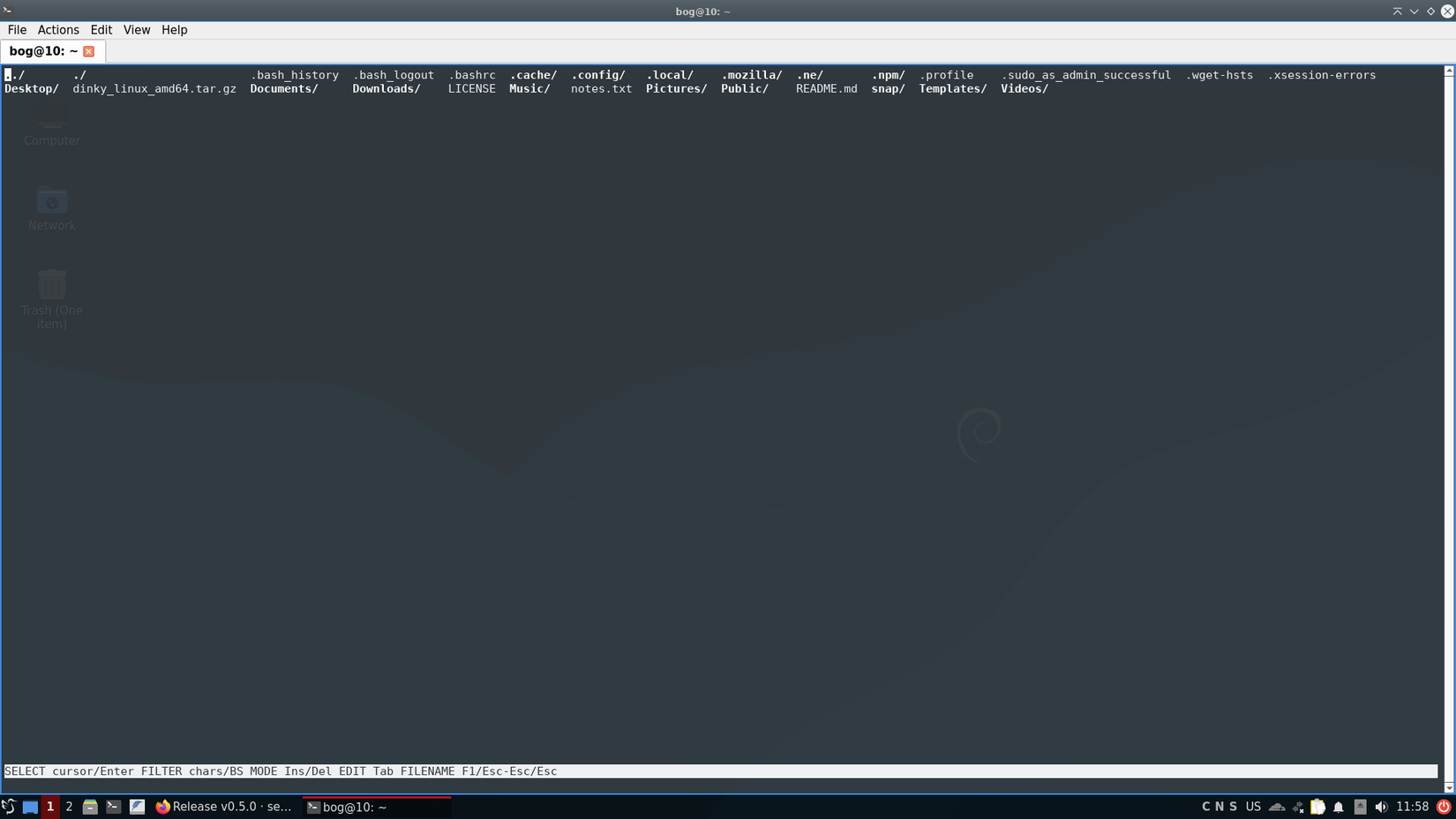1456x819 pixels.
Task: Select the .ne/ directory
Action: pos(809,75)
